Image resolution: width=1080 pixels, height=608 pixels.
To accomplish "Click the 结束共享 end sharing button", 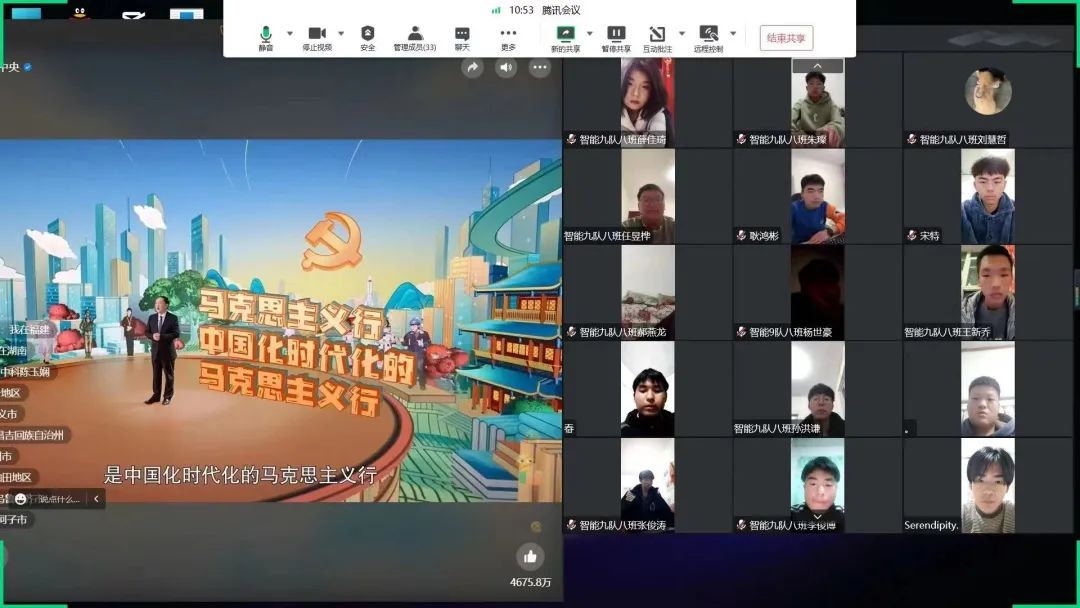I will click(786, 38).
